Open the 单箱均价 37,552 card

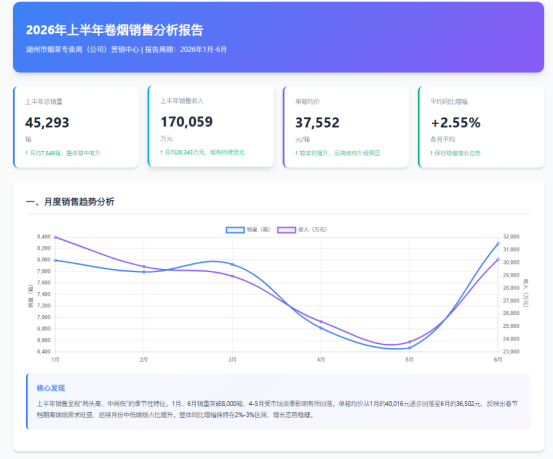click(x=346, y=127)
